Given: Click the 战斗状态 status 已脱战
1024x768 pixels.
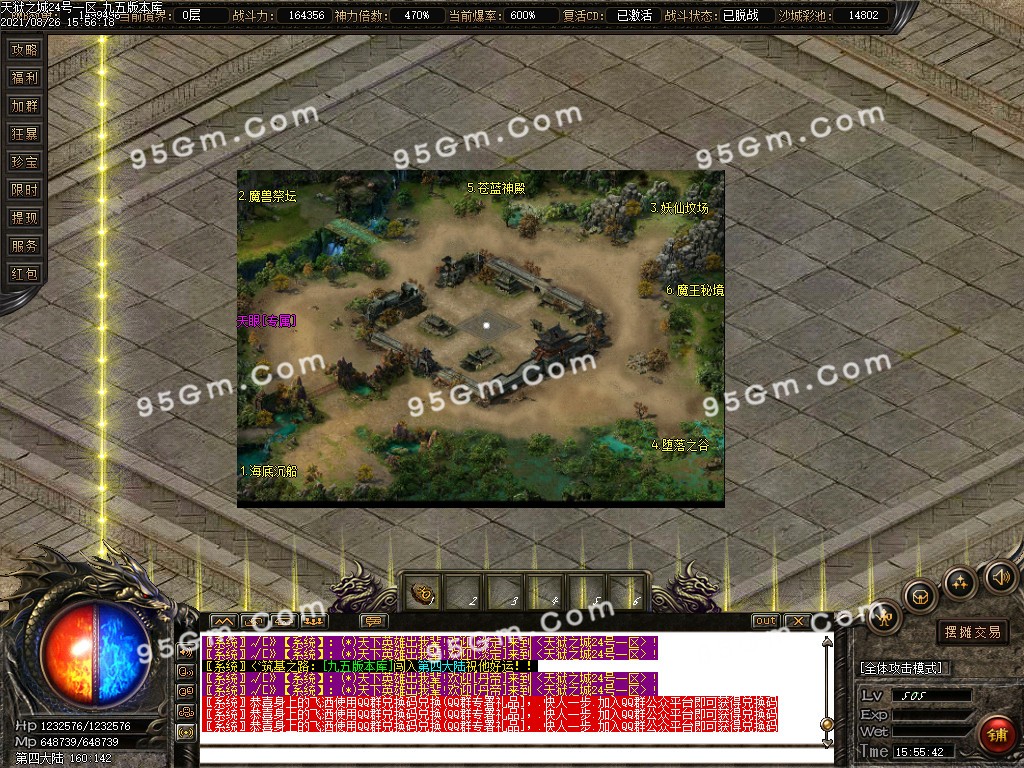Looking at the screenshot, I should [741, 15].
